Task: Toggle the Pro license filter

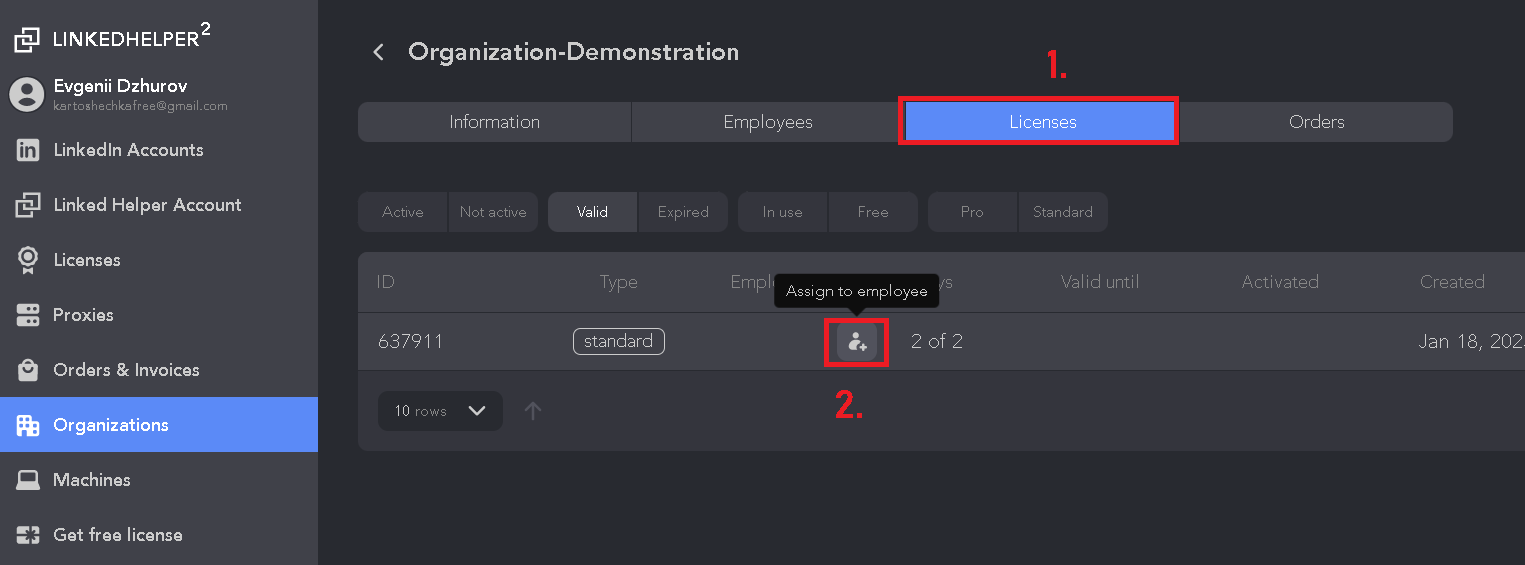Action: pyautogui.click(x=973, y=212)
